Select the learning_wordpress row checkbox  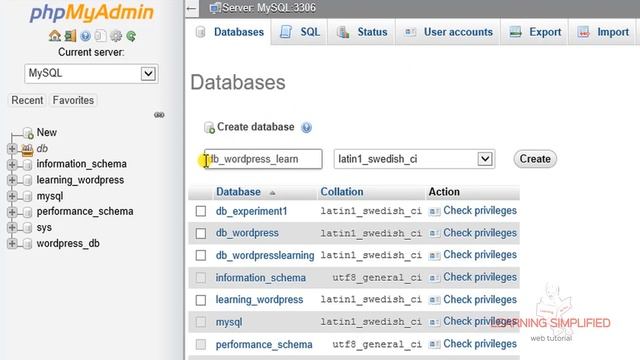click(x=201, y=300)
